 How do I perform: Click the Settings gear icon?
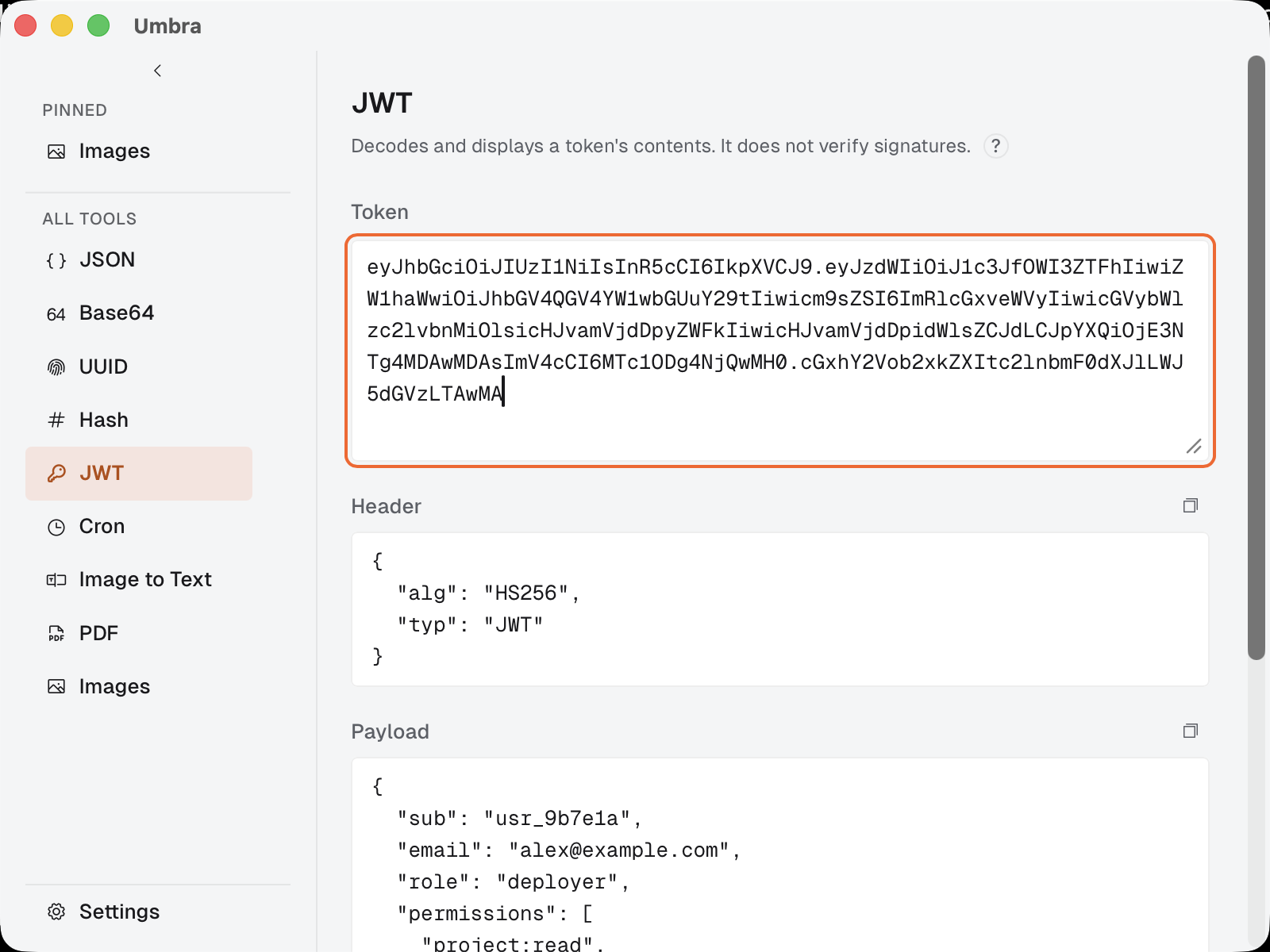point(56,912)
